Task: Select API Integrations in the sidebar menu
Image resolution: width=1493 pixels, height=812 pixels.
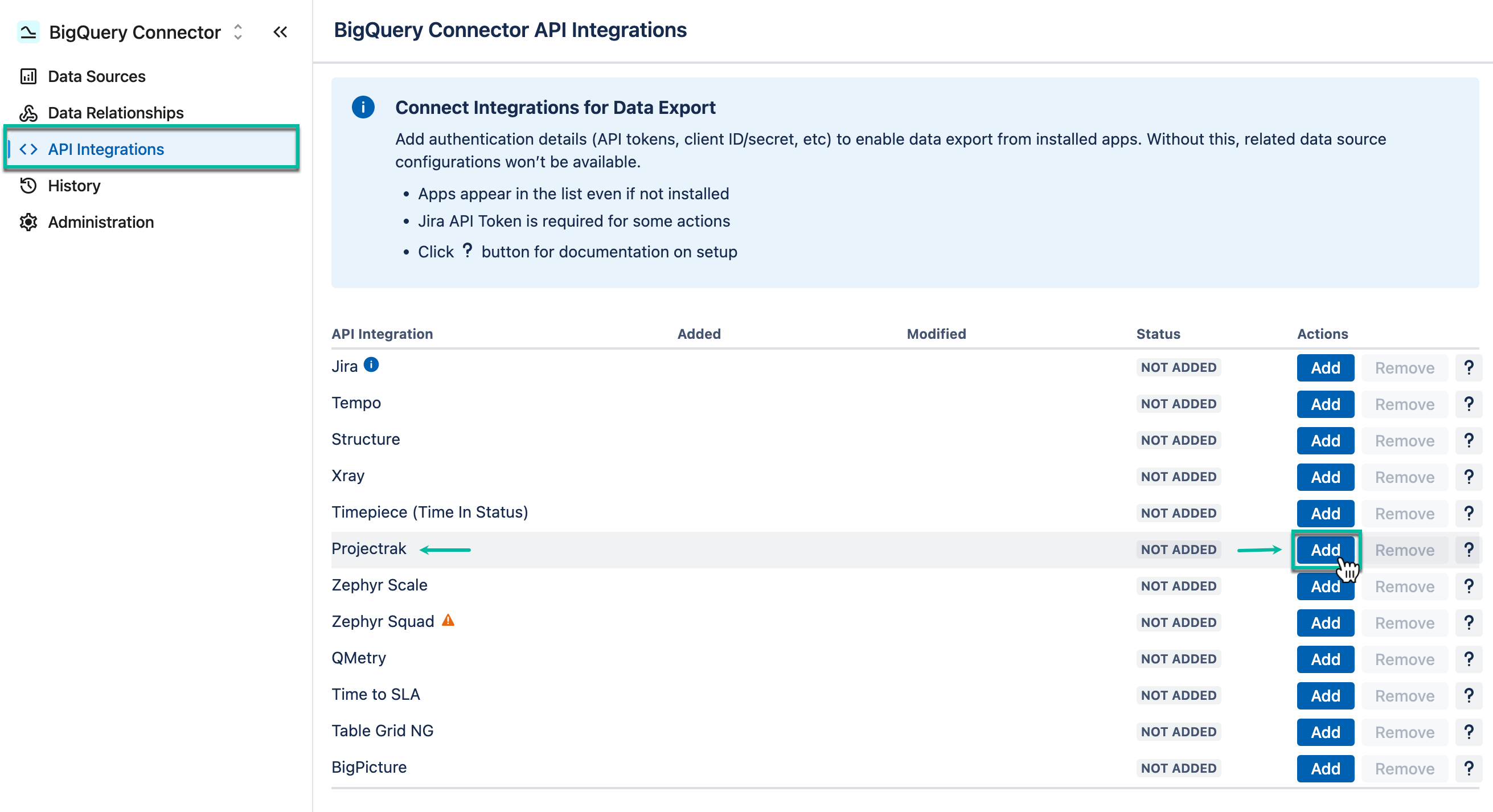Action: click(x=106, y=149)
